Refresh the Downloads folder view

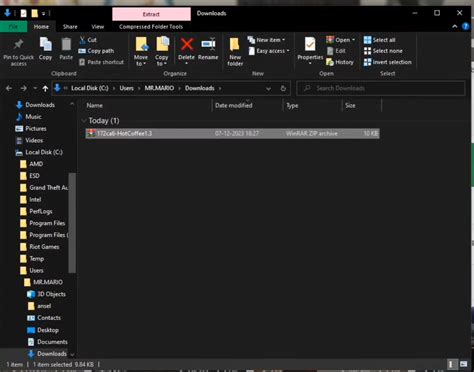point(283,88)
